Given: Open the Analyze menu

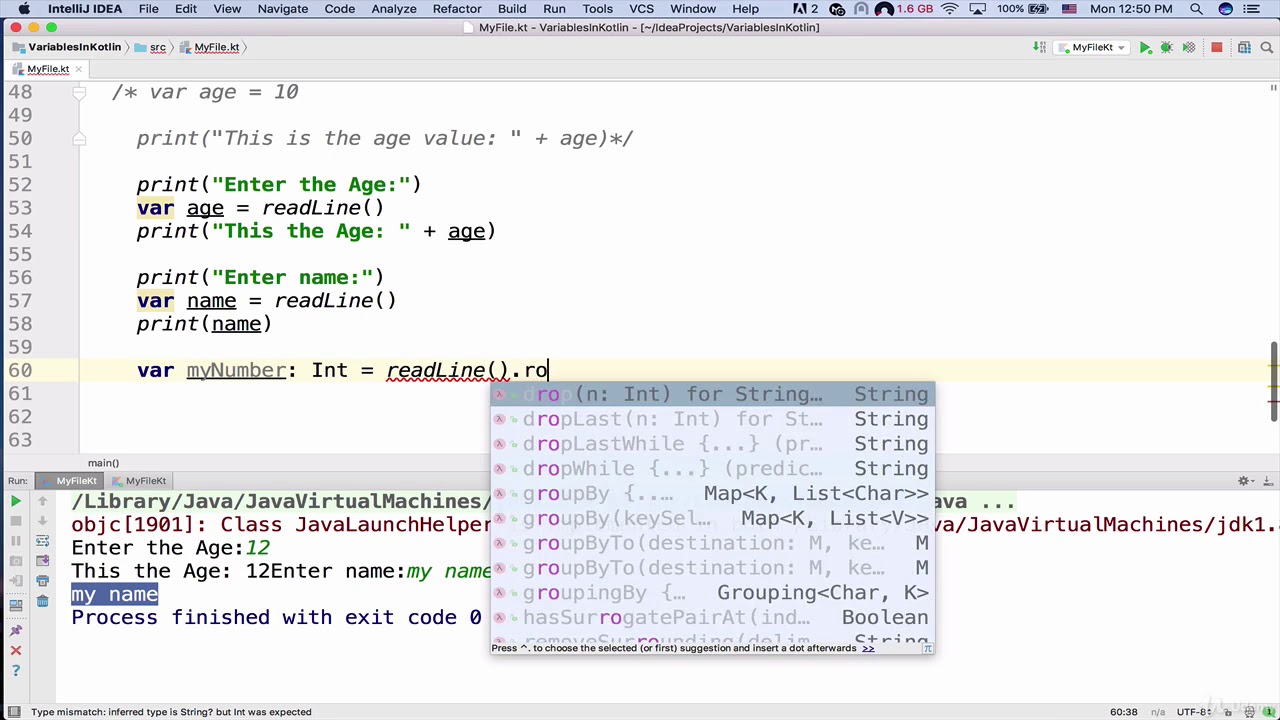Looking at the screenshot, I should (x=394, y=9).
